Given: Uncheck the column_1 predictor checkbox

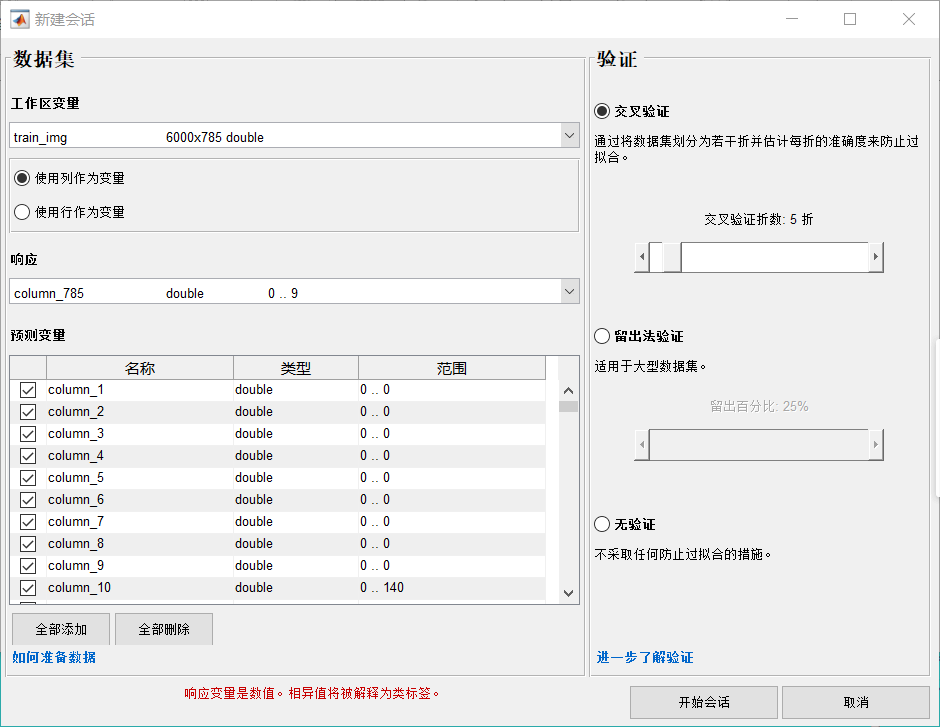Looking at the screenshot, I should tap(28, 390).
